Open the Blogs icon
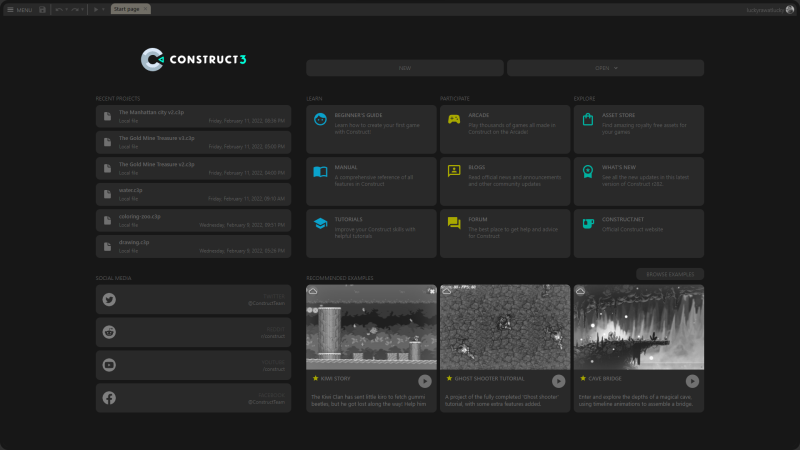 coord(454,171)
